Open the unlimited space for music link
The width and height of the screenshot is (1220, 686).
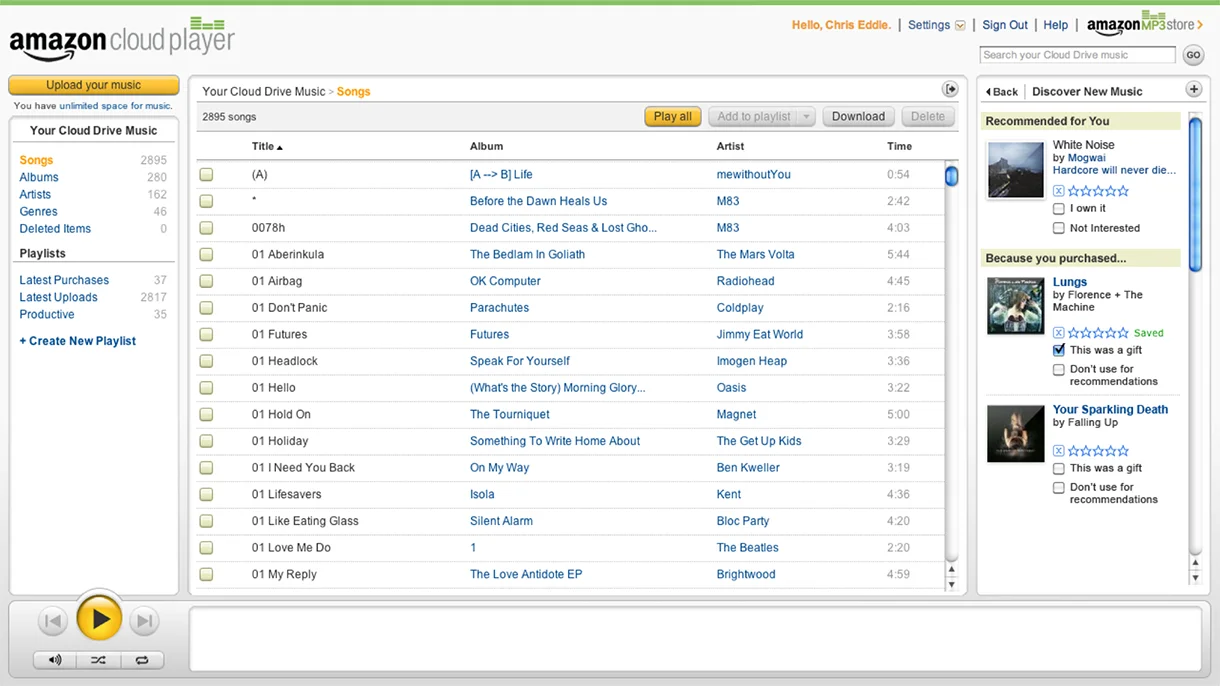pyautogui.click(x=115, y=106)
